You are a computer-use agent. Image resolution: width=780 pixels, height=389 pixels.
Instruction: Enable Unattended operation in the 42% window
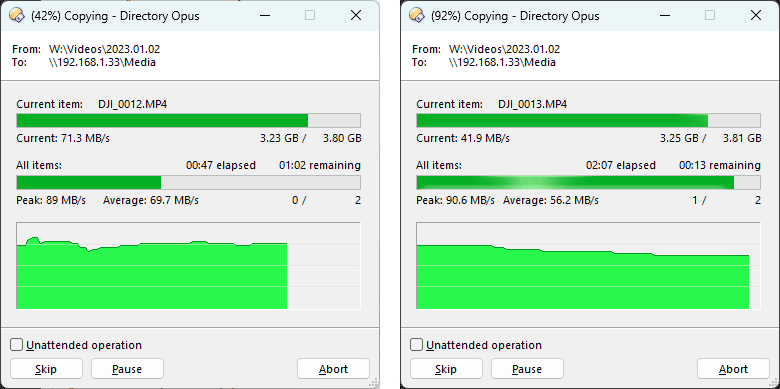tap(16, 345)
